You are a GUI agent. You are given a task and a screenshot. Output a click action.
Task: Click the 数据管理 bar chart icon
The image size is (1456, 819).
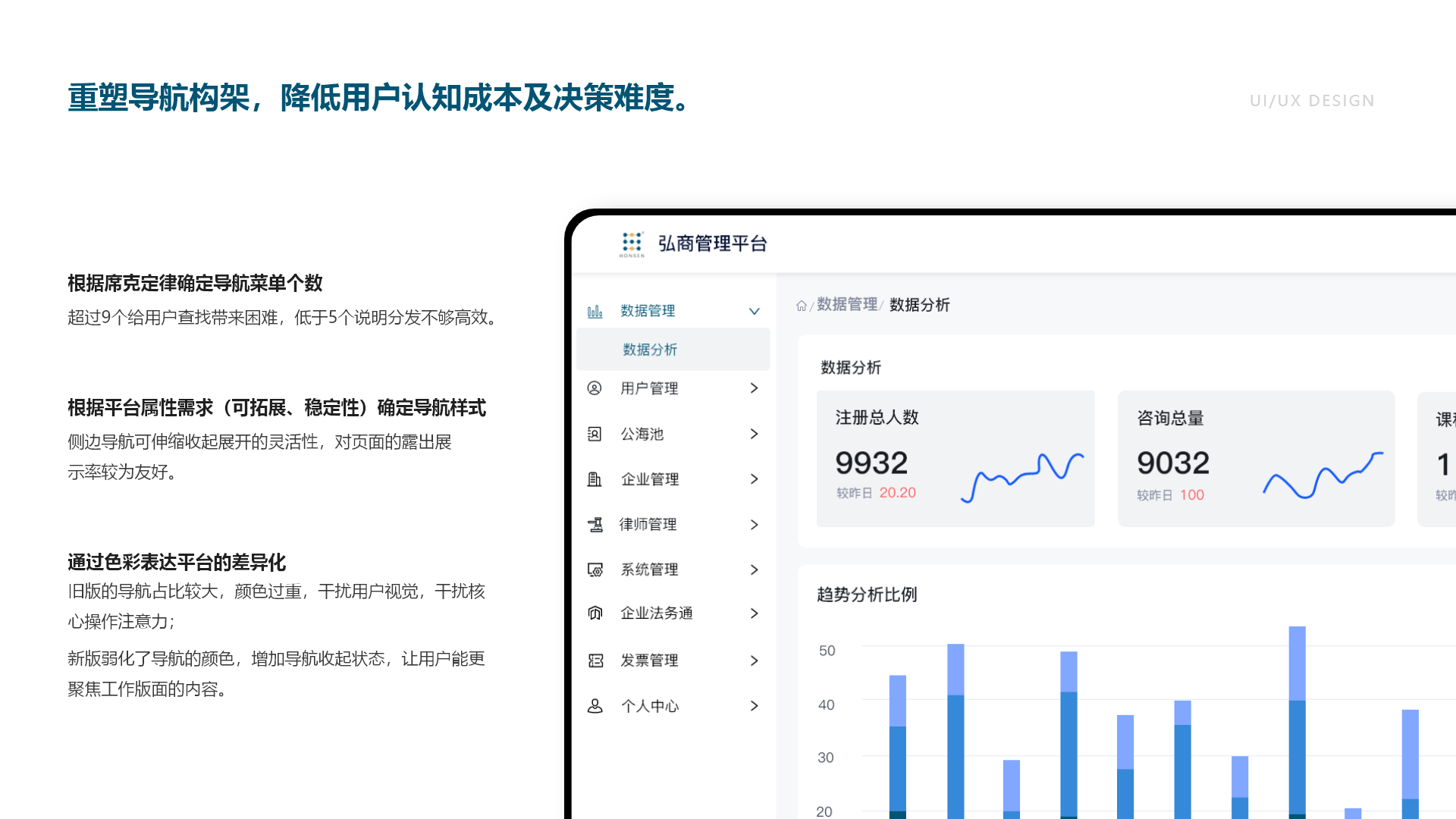(595, 312)
